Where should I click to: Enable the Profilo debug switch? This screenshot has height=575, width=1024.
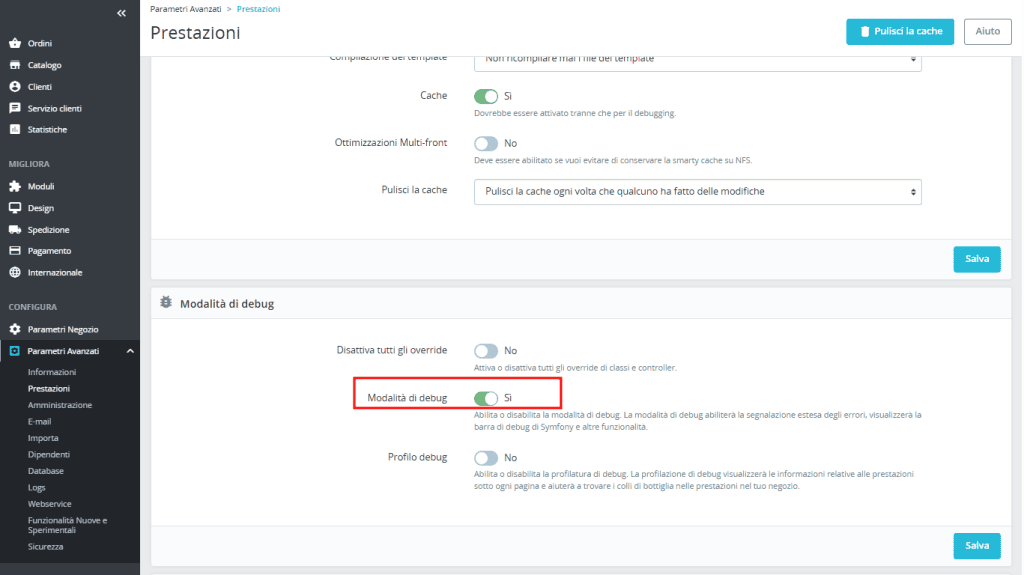point(486,458)
